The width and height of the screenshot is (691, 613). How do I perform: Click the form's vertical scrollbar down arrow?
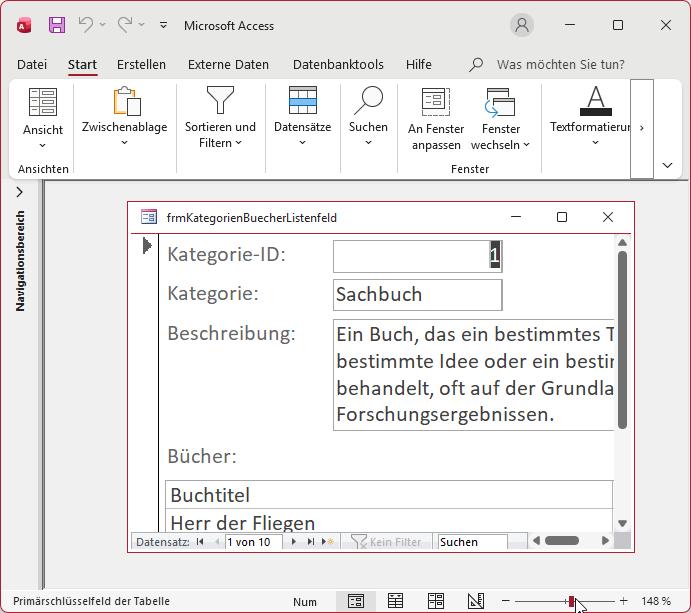622,524
